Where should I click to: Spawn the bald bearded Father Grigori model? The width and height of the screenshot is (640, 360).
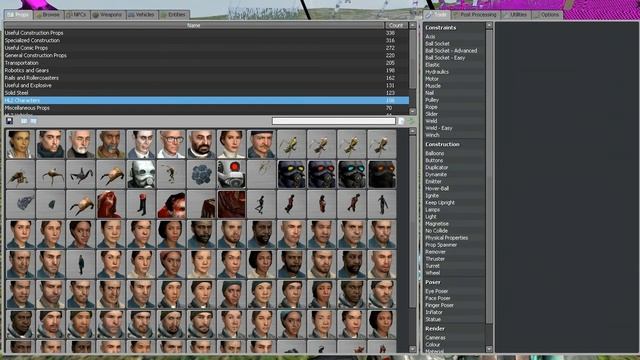click(x=201, y=144)
